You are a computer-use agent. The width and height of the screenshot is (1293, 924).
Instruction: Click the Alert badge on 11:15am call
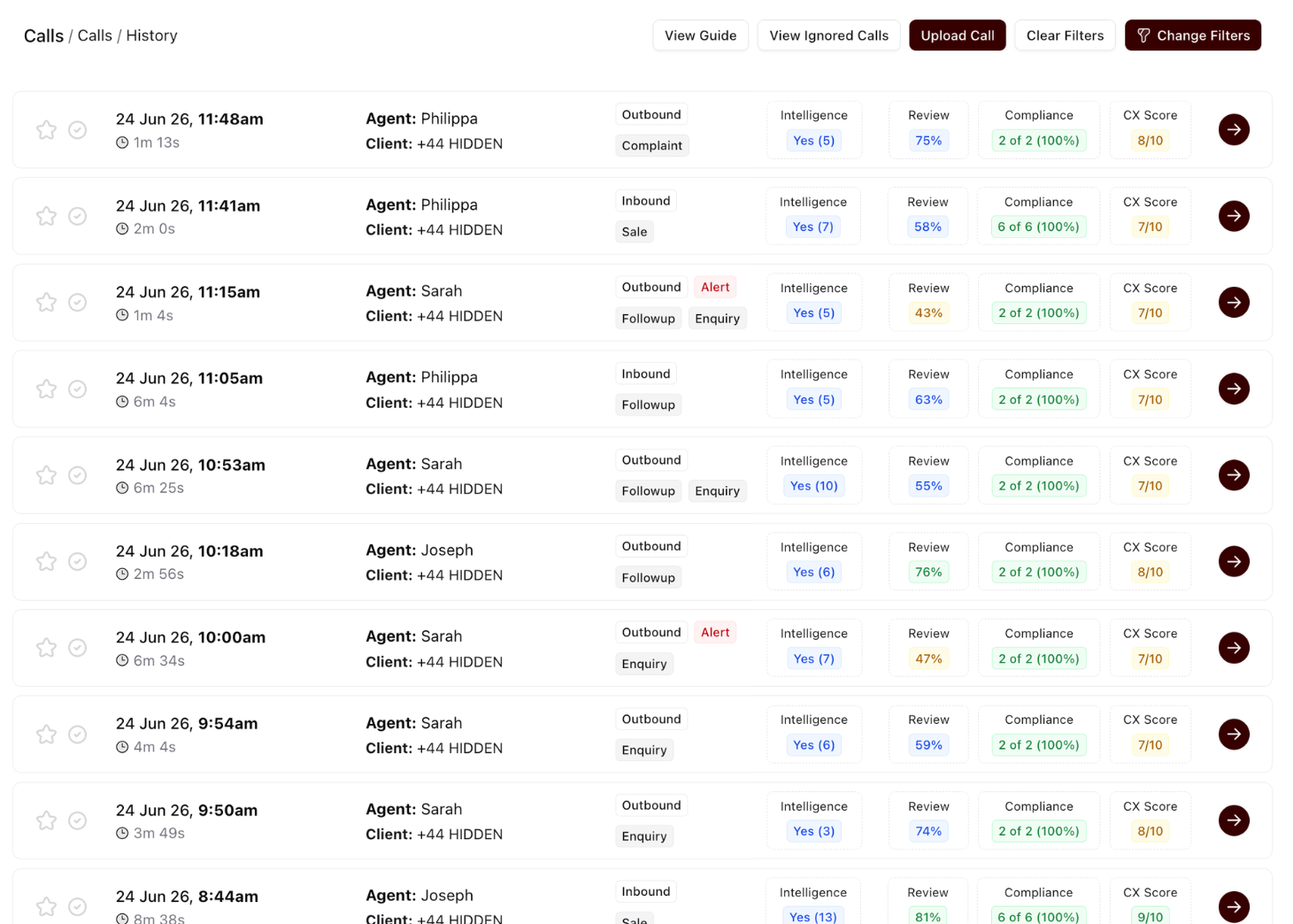point(715,288)
